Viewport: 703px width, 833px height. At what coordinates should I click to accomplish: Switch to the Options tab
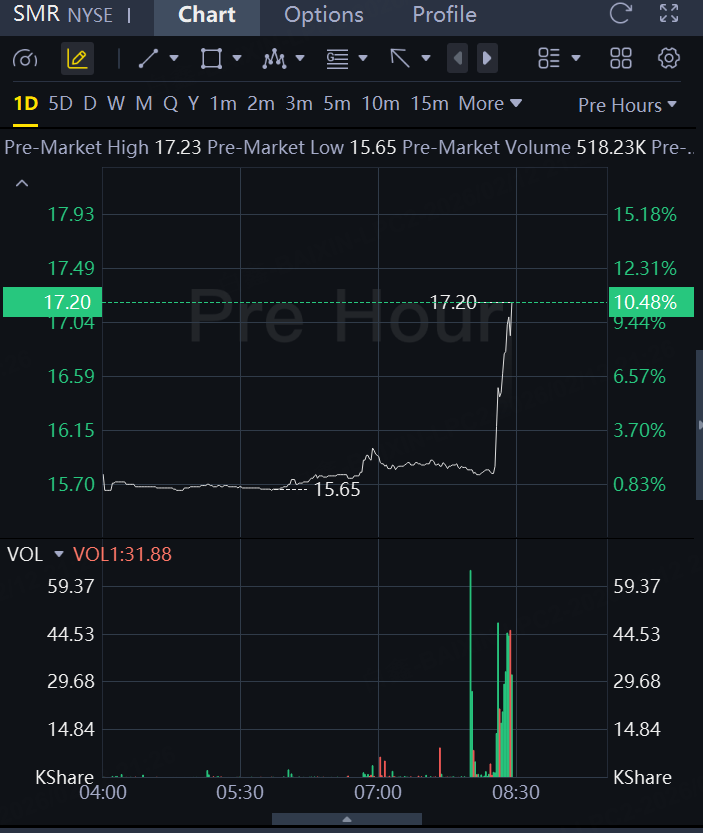[x=323, y=15]
